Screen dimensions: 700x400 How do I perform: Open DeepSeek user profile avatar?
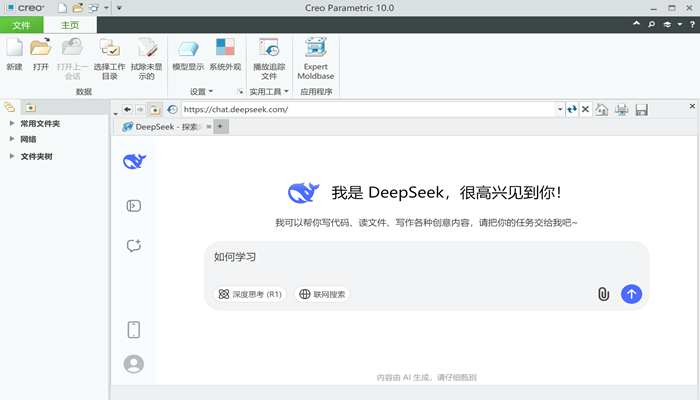pyautogui.click(x=134, y=364)
